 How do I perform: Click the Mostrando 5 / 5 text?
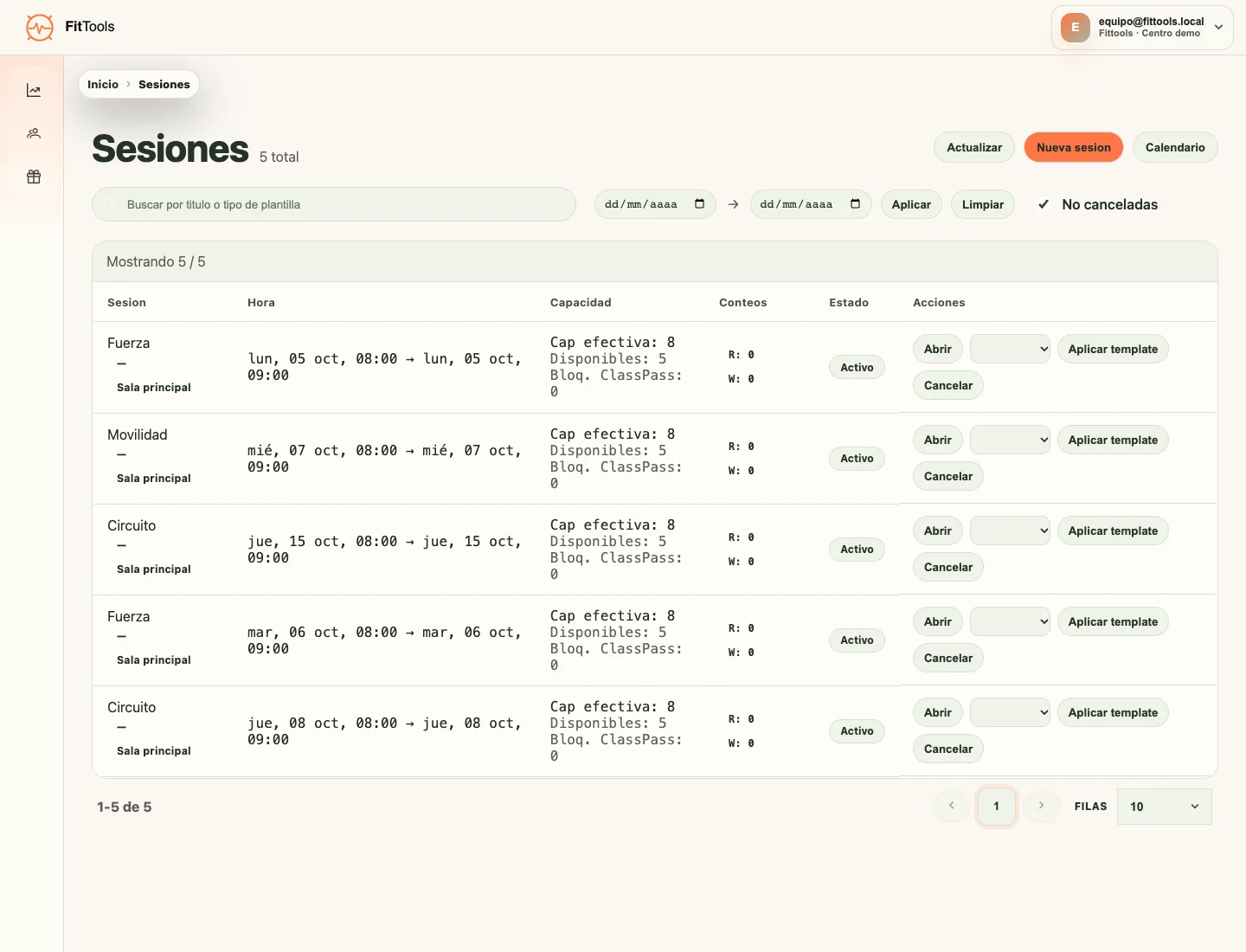coord(156,261)
